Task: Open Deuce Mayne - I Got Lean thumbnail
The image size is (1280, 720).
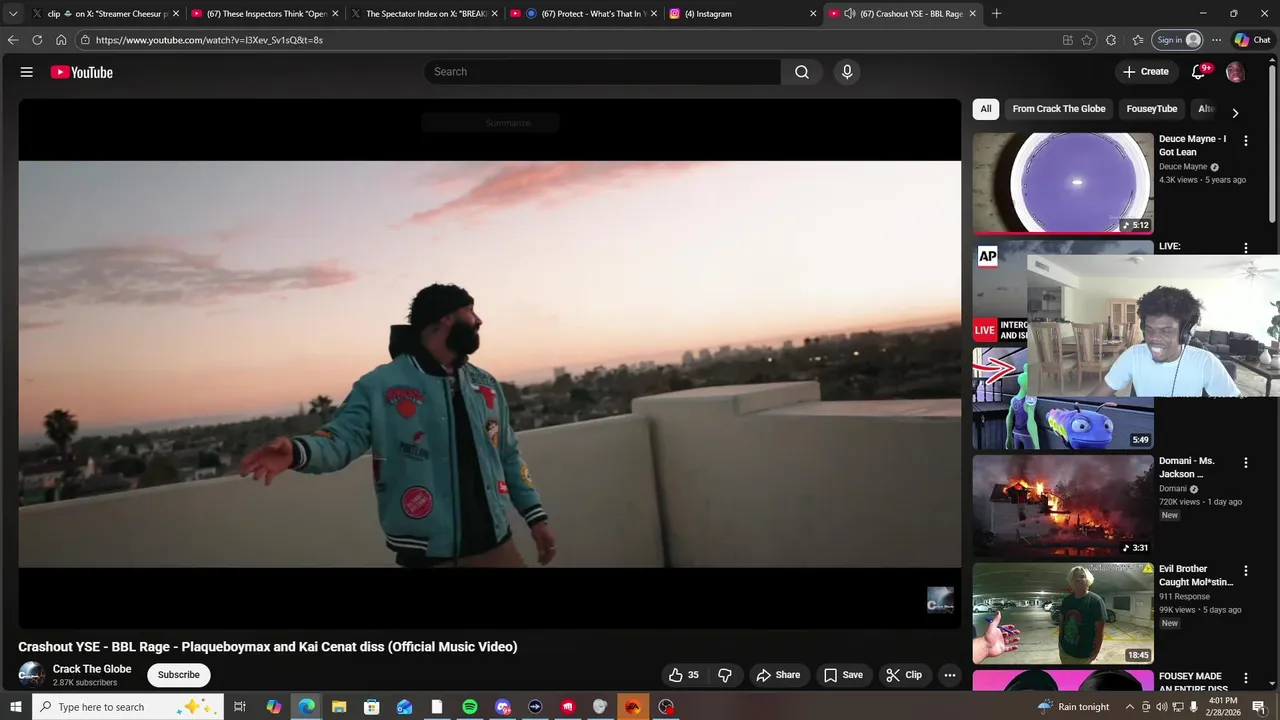Action: point(1063,183)
